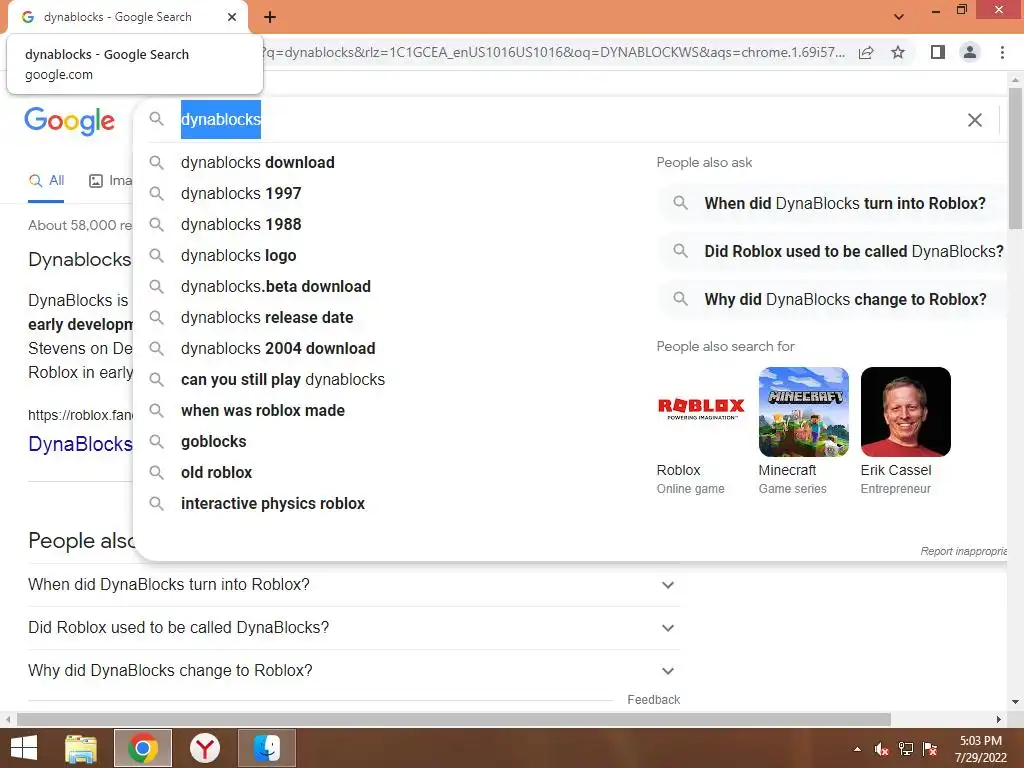Click the address bar URL text
The image size is (1024, 768).
[554, 52]
